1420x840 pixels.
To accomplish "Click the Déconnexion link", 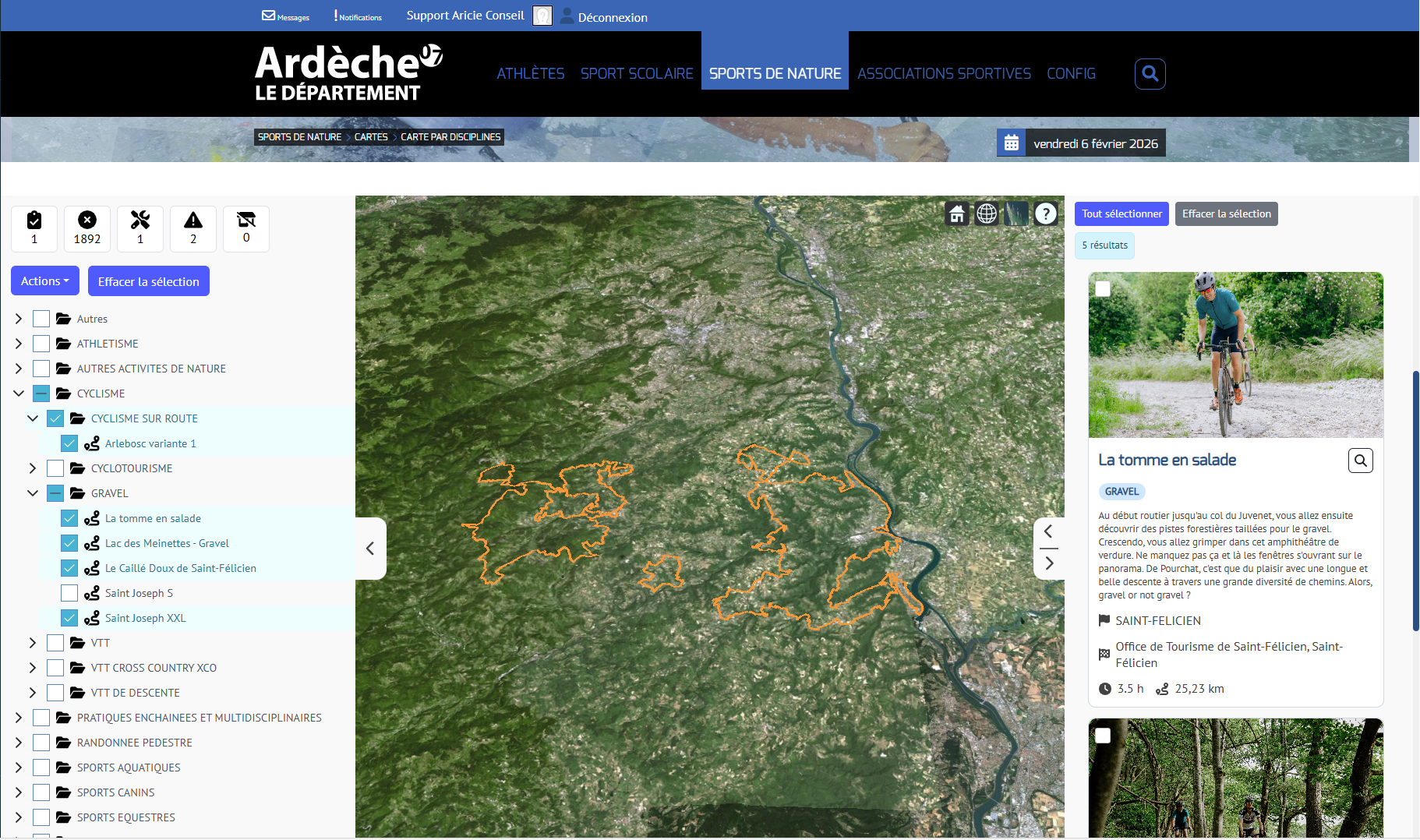I will [x=613, y=17].
